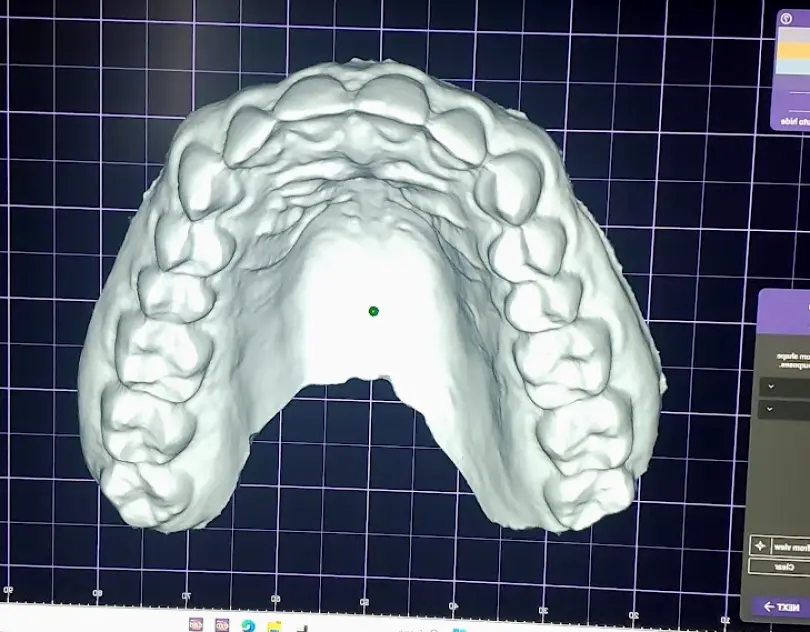The image size is (810, 632).
Task: Click the 'from view' button
Action: (x=791, y=547)
